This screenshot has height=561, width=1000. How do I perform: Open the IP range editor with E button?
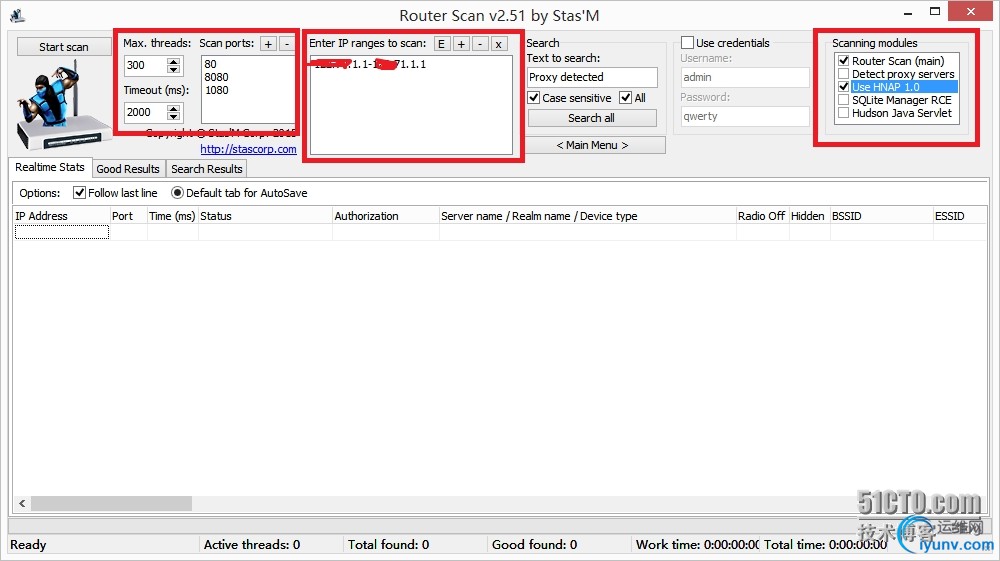point(441,44)
